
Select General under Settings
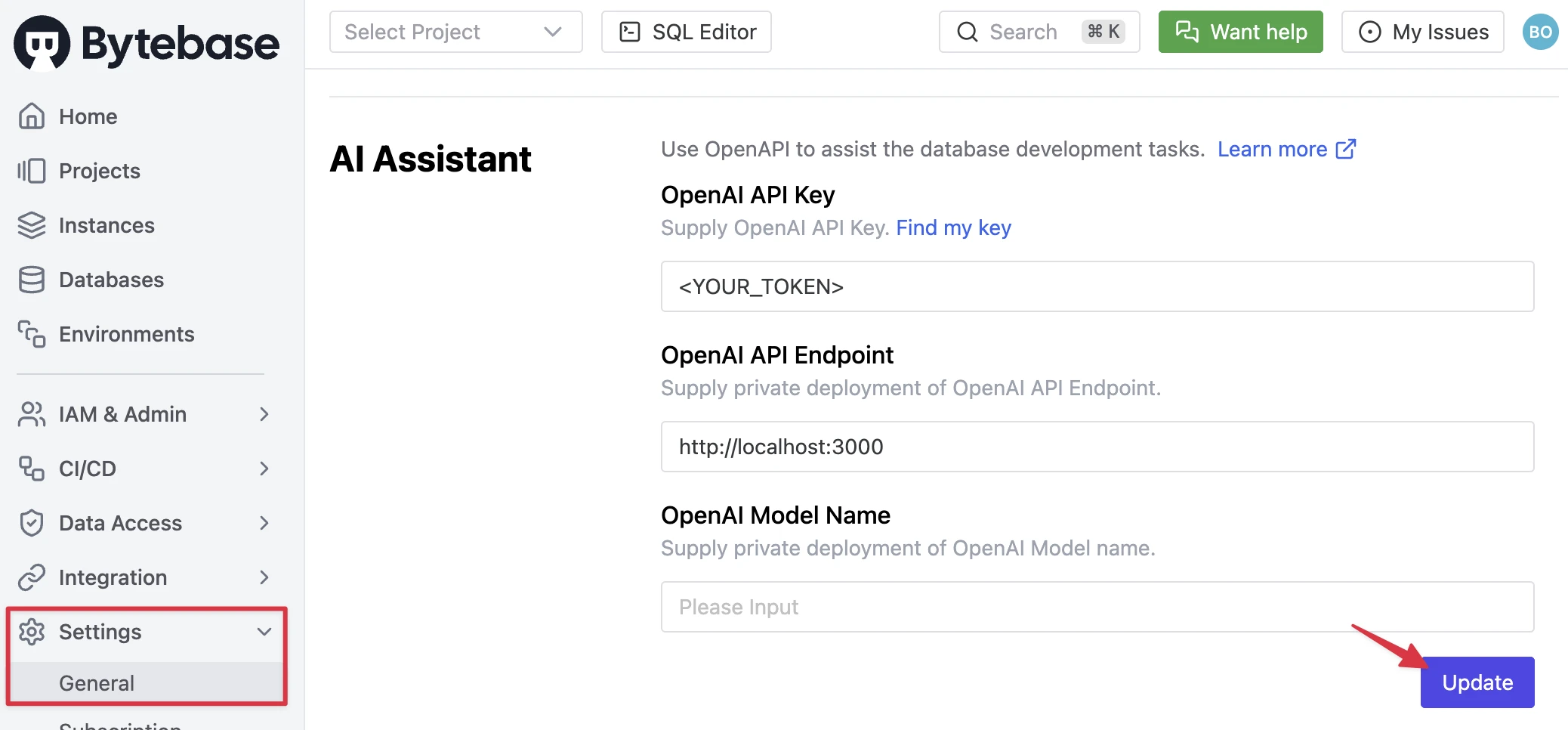pyautogui.click(x=147, y=683)
